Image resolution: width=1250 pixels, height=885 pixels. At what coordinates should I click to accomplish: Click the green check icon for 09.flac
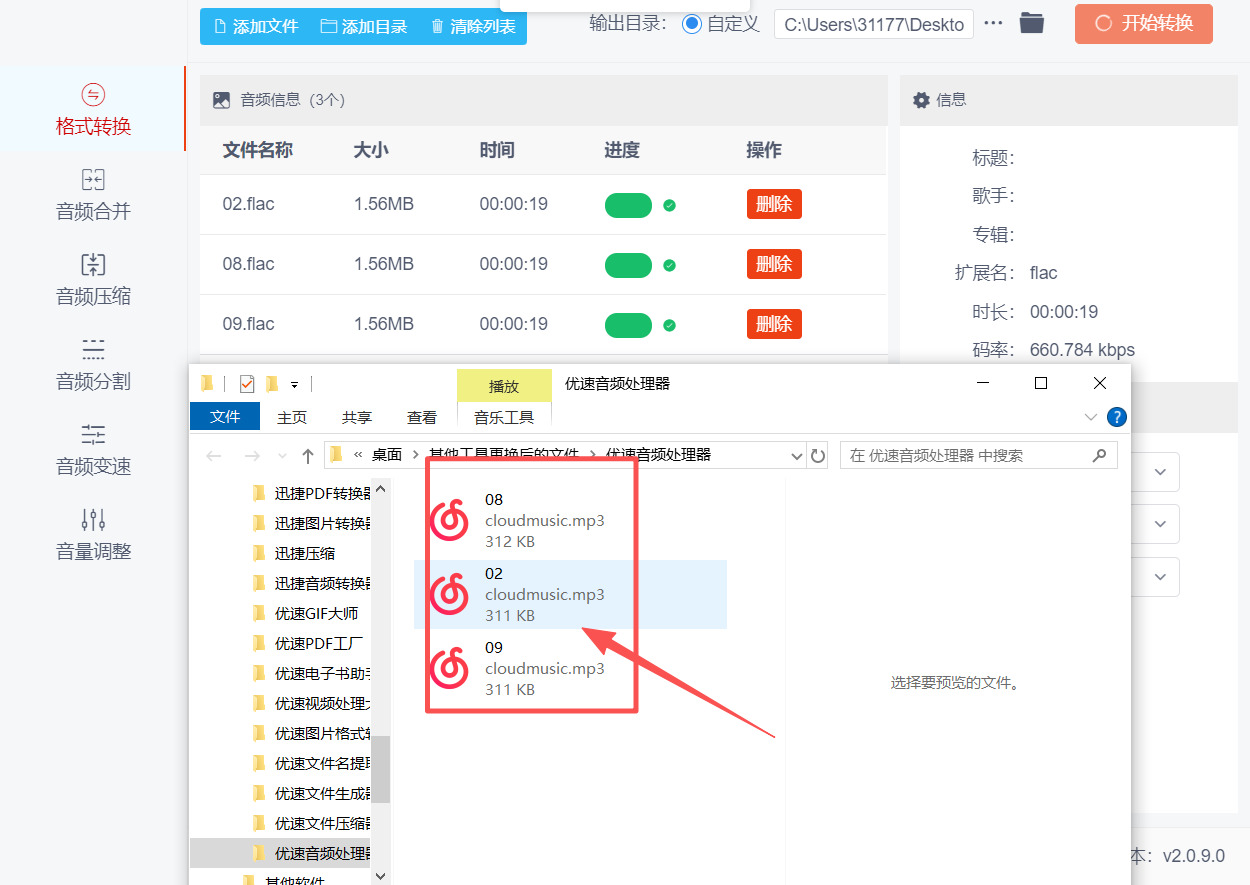pos(669,325)
